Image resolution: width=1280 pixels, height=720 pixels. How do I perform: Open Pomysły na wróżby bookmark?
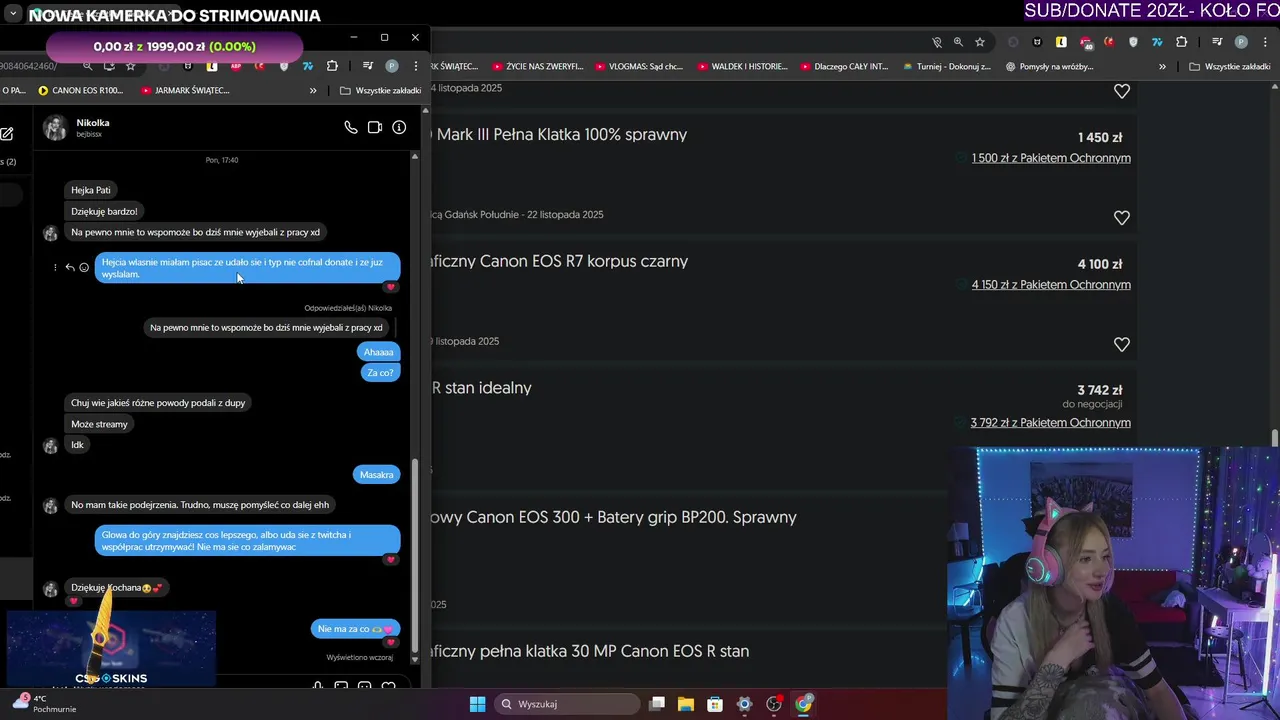1049,66
